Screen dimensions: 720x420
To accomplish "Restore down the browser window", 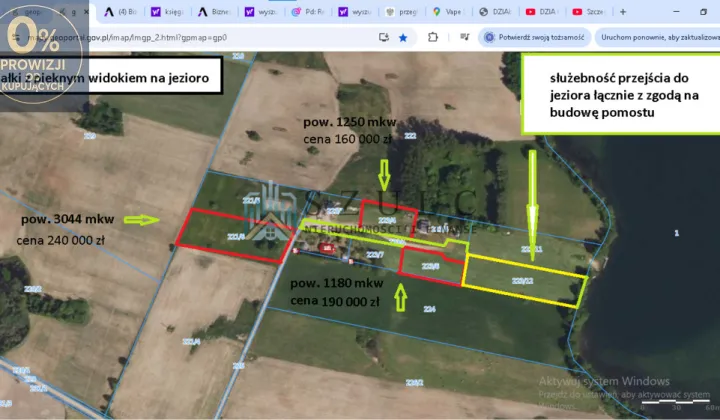I will coord(703,12).
